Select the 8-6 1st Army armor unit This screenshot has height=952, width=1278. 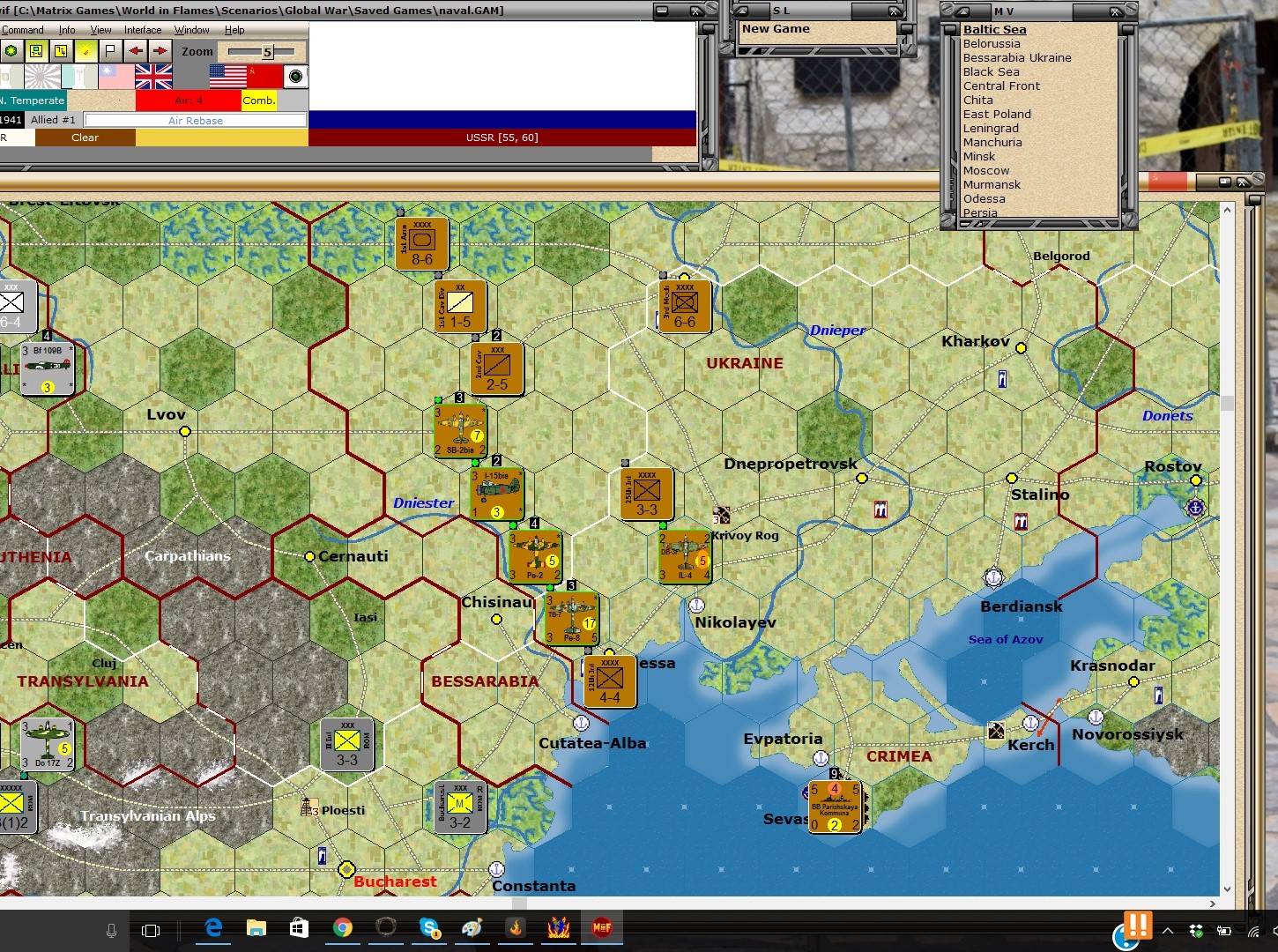422,243
